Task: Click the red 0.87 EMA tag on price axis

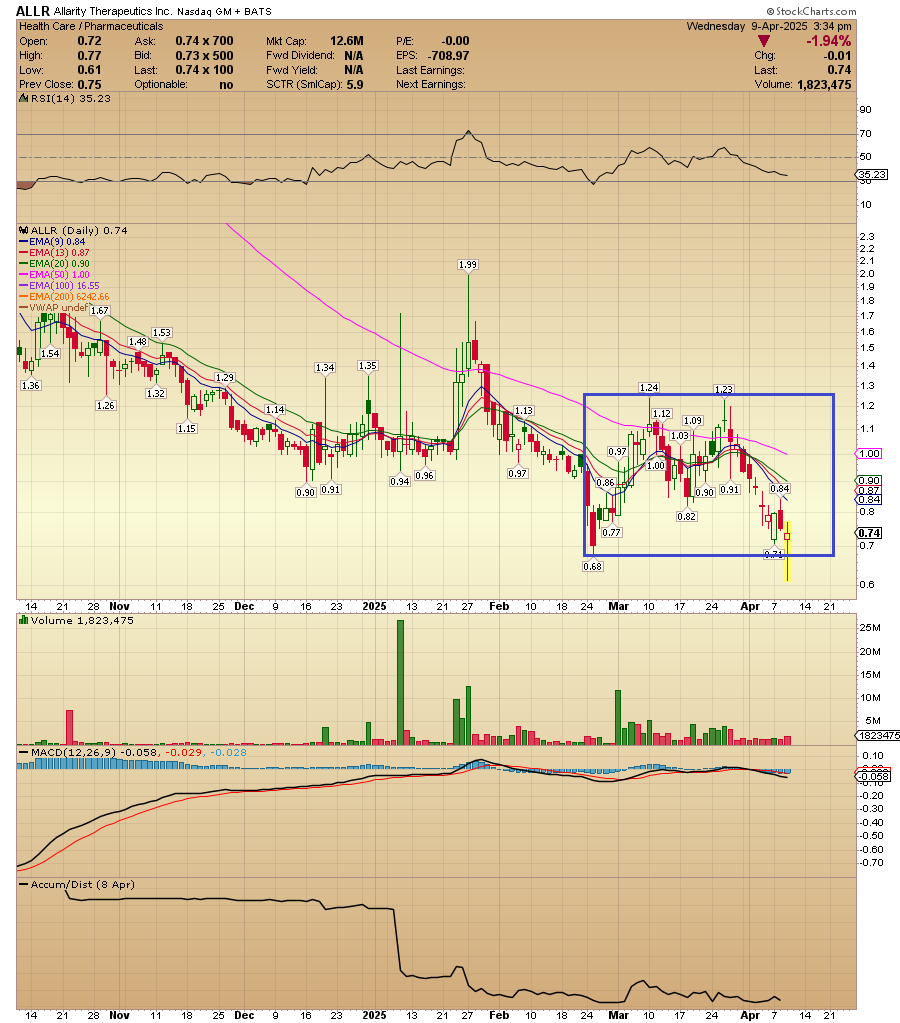Action: (869, 491)
